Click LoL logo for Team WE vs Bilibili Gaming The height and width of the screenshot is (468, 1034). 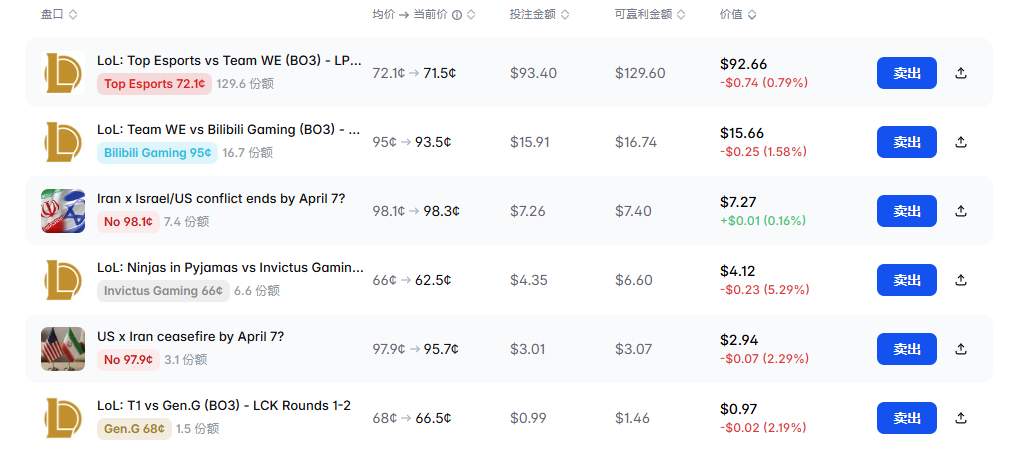63,142
